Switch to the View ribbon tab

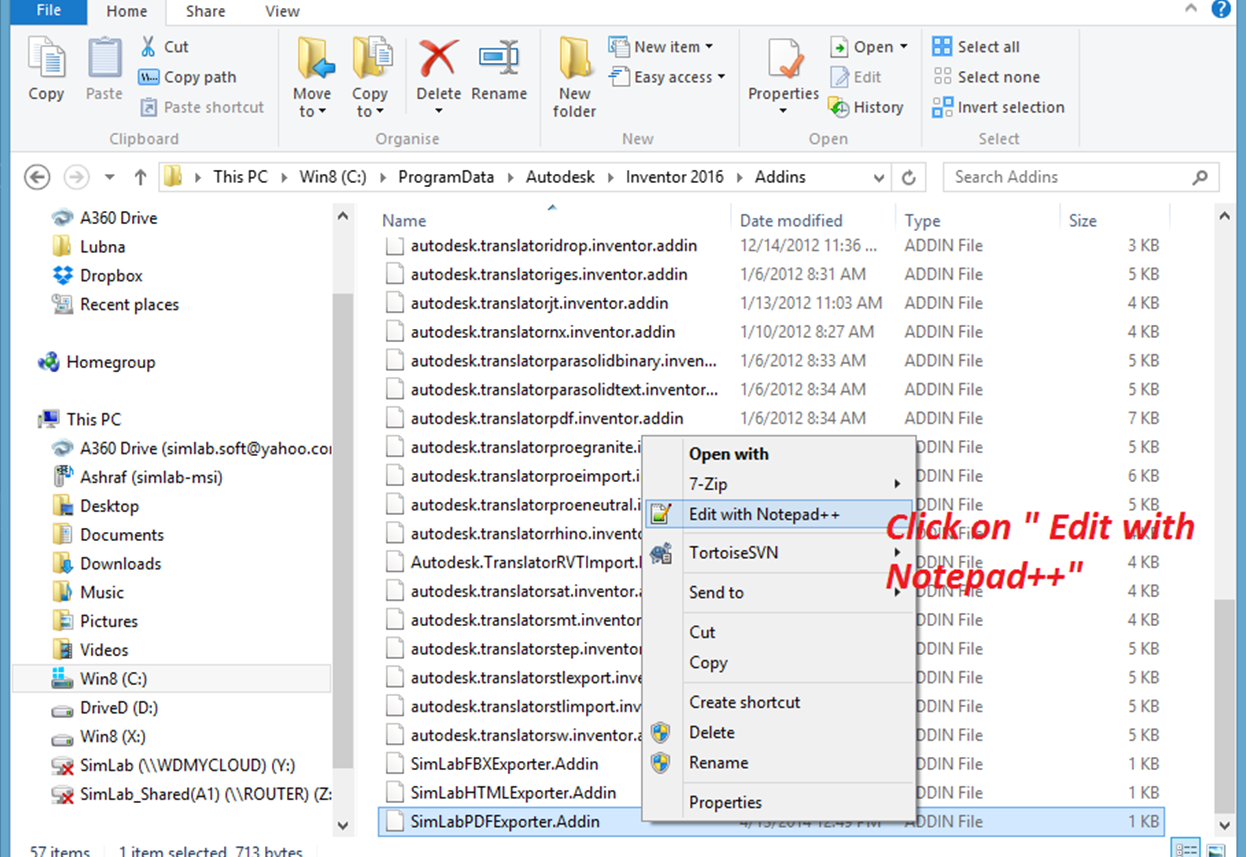tap(282, 12)
